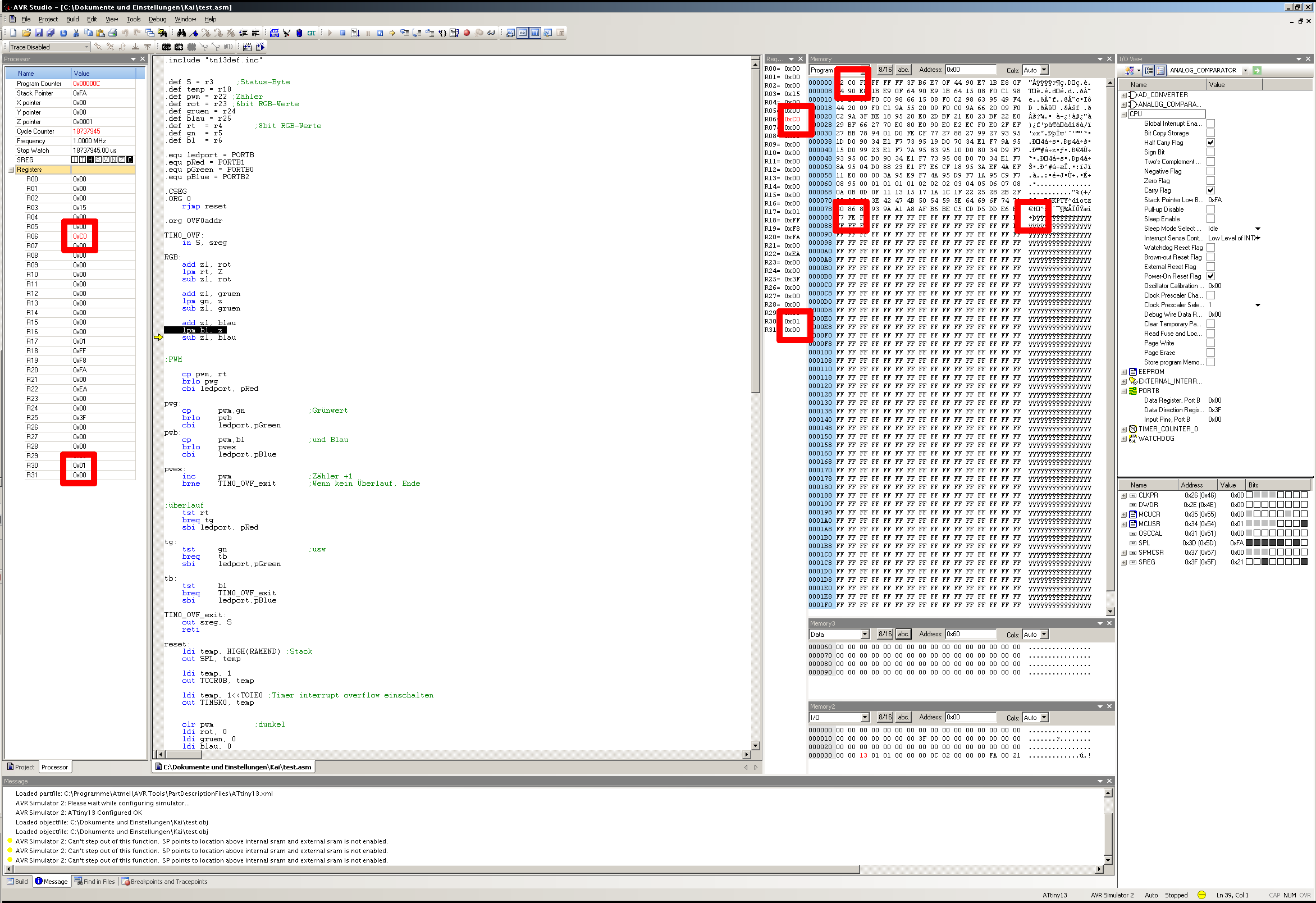Toggle the Sleep Enable checkbox
Screen dimensions: 1316x903
coord(1210,219)
